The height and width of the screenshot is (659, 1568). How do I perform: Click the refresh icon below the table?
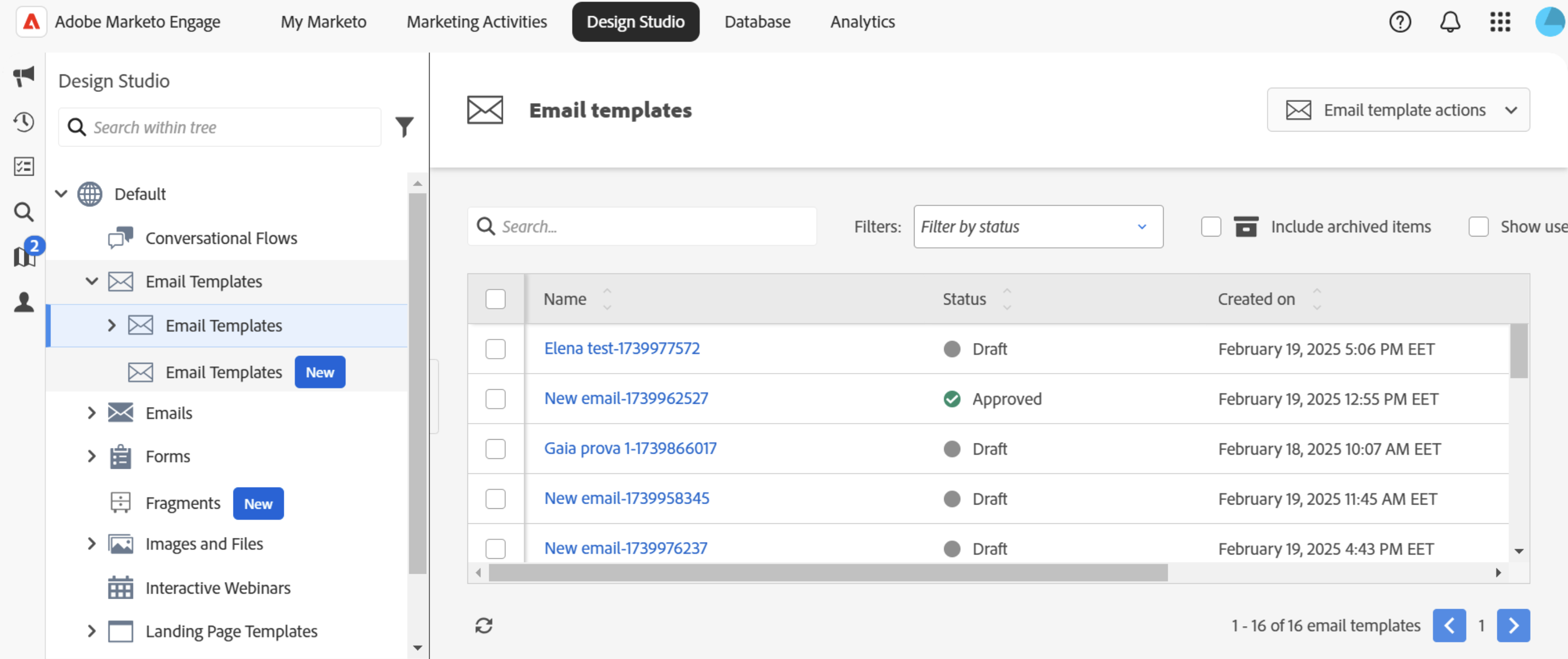click(484, 626)
